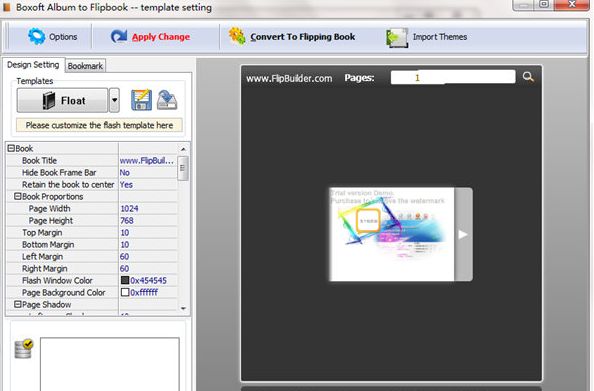This screenshot has width=594, height=391.
Task: Click the database checkmark icon
Action: [23, 349]
